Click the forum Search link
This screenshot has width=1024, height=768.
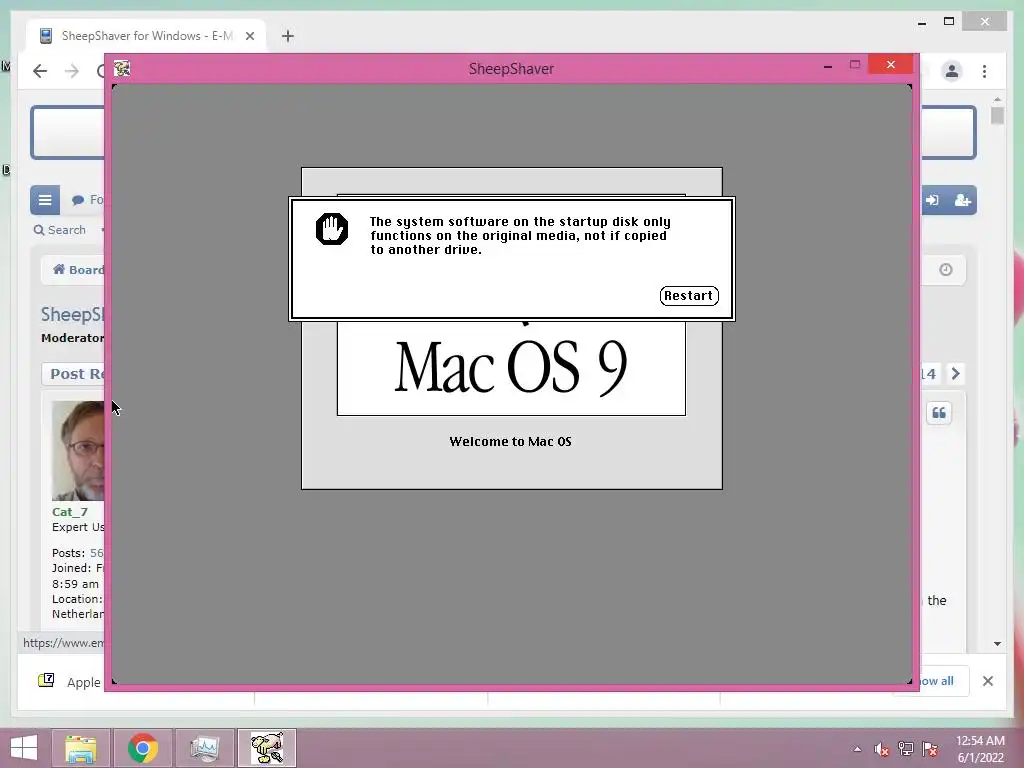coord(59,230)
